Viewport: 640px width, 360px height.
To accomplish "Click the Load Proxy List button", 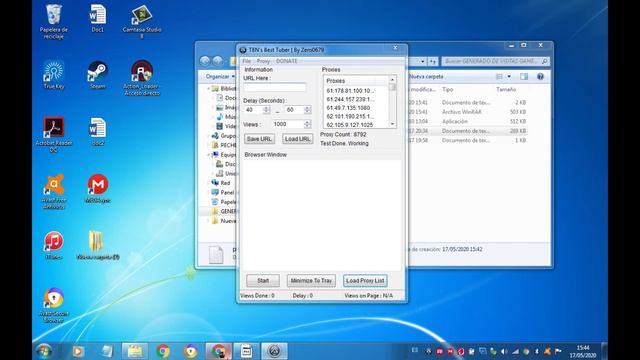I will coord(365,281).
